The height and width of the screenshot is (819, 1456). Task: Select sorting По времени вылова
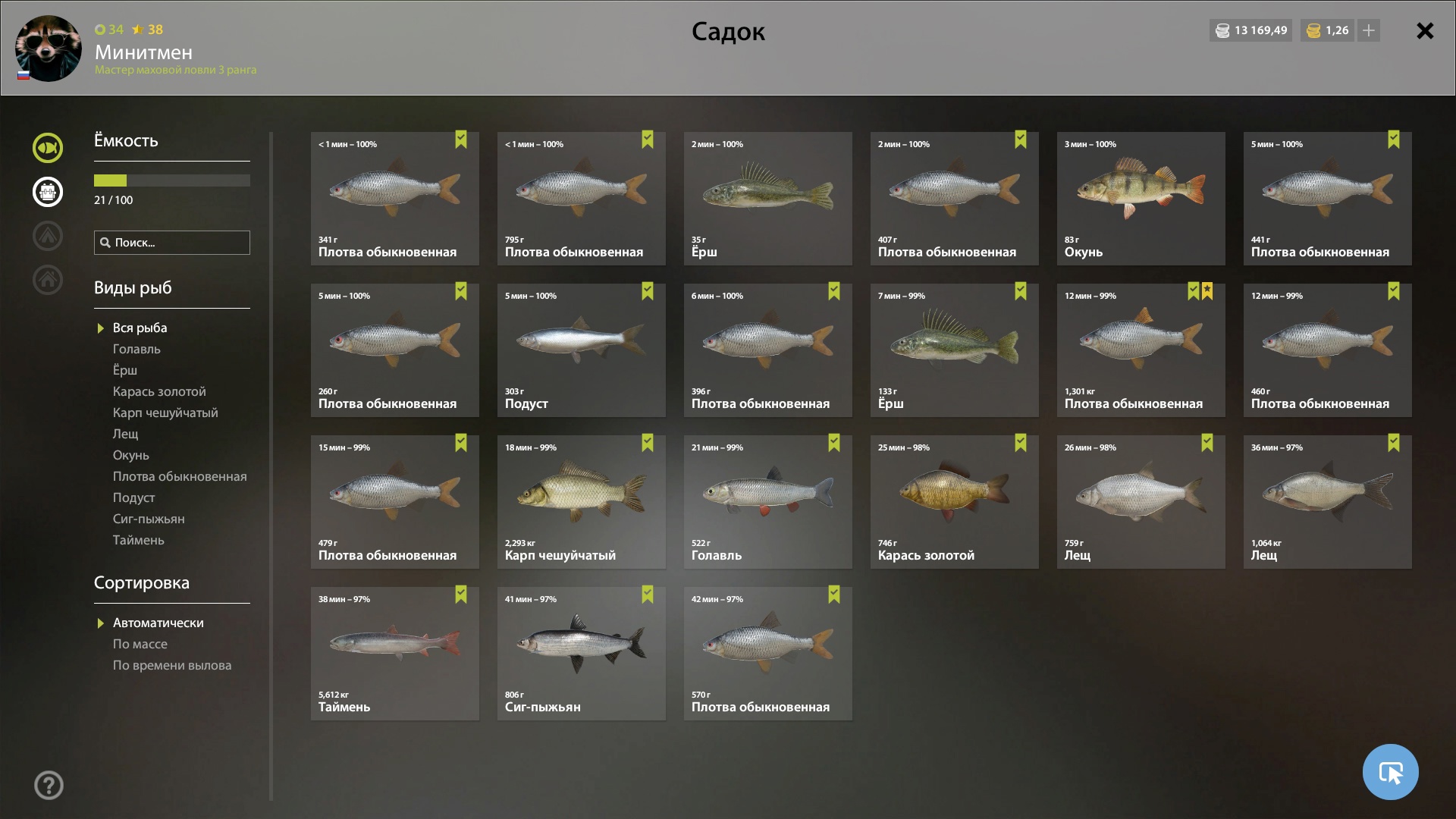point(172,665)
